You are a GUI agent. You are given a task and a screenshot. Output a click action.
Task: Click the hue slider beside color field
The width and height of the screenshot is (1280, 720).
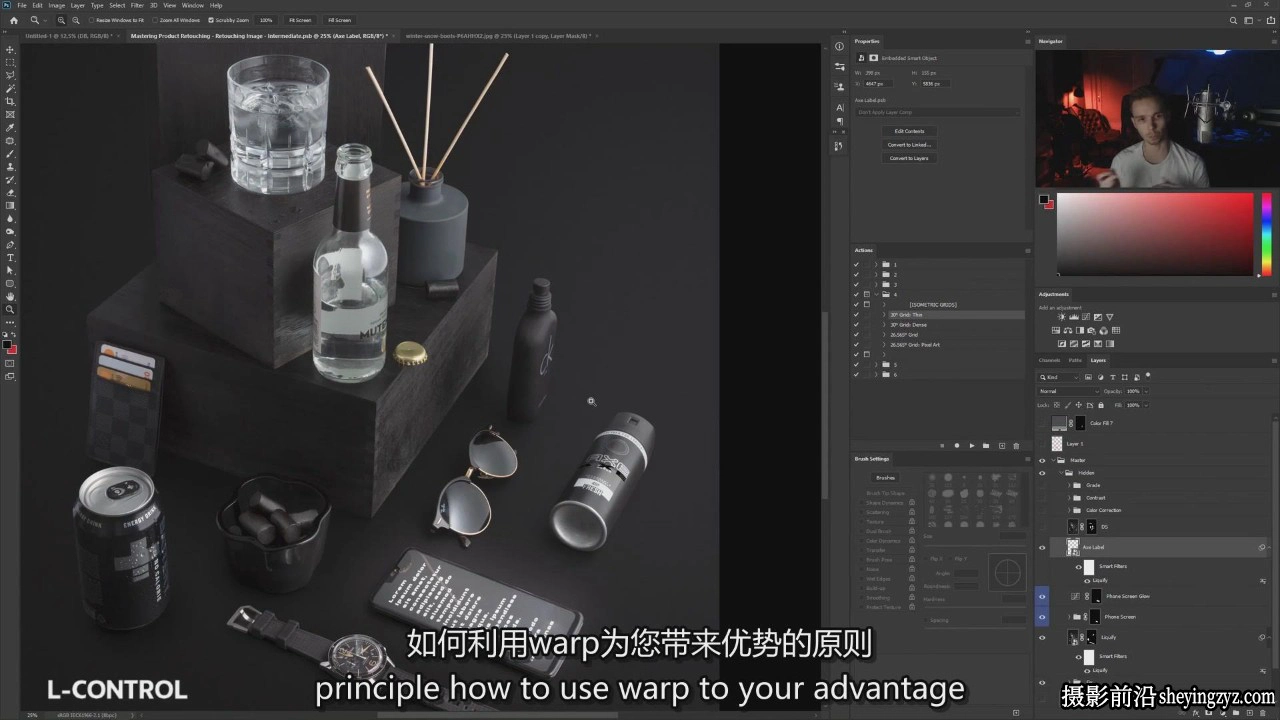click(1266, 234)
